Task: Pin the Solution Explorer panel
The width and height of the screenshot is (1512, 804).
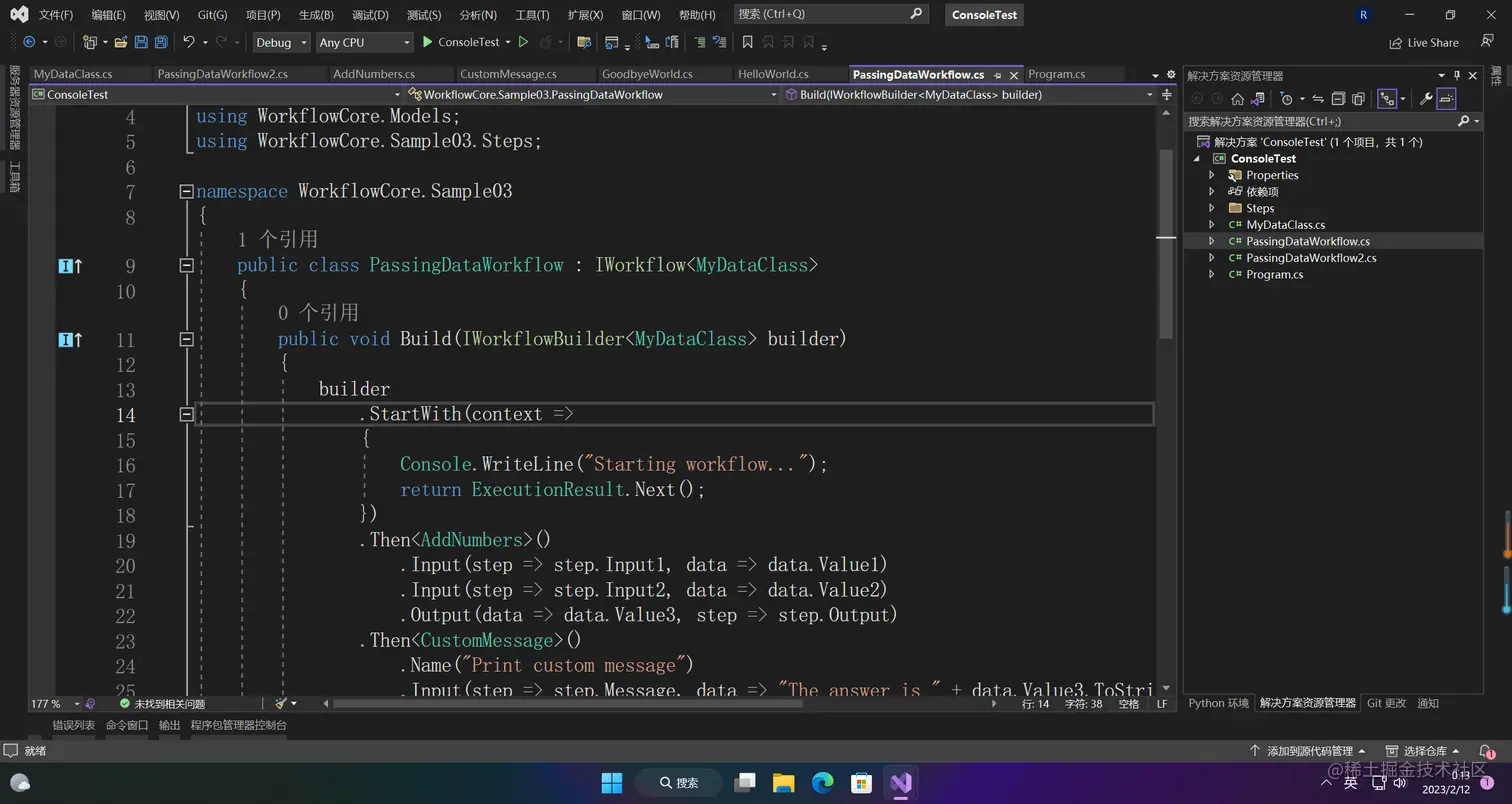Action: [x=1457, y=75]
